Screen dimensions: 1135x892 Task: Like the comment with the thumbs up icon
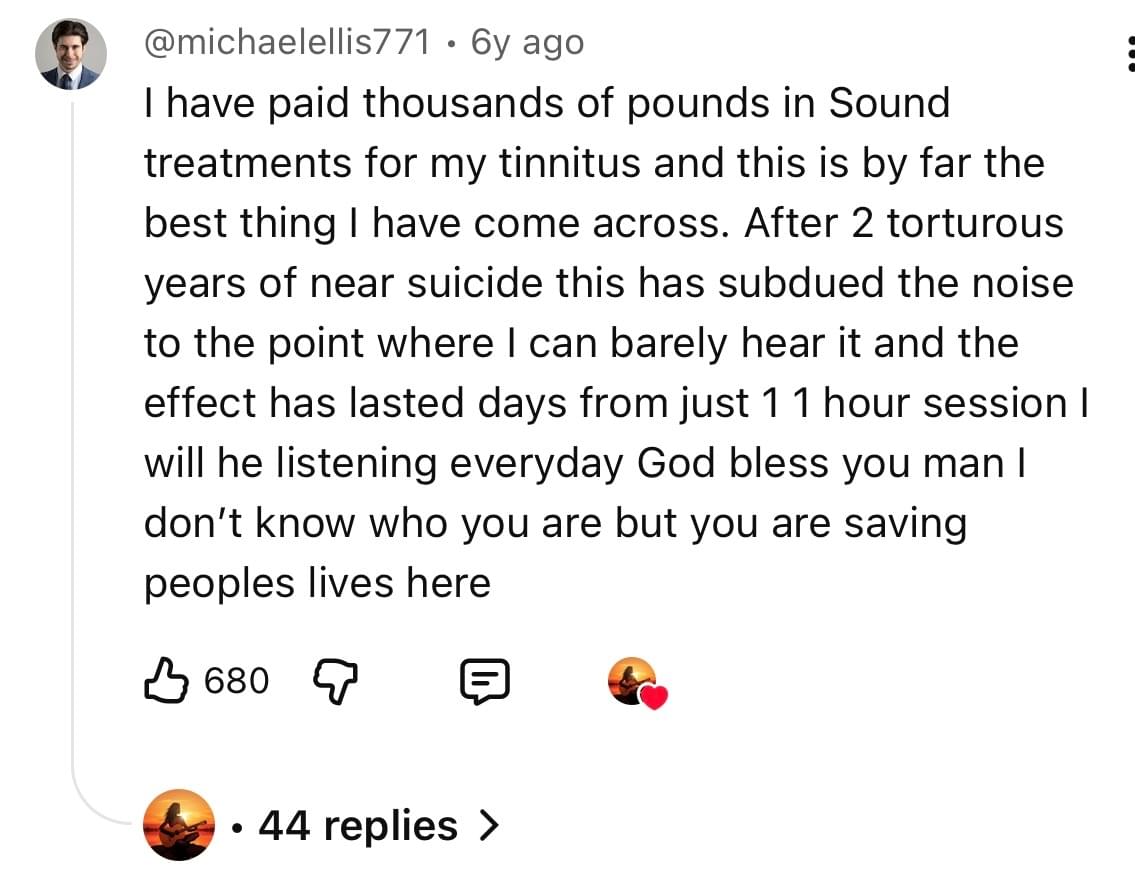[x=166, y=682]
